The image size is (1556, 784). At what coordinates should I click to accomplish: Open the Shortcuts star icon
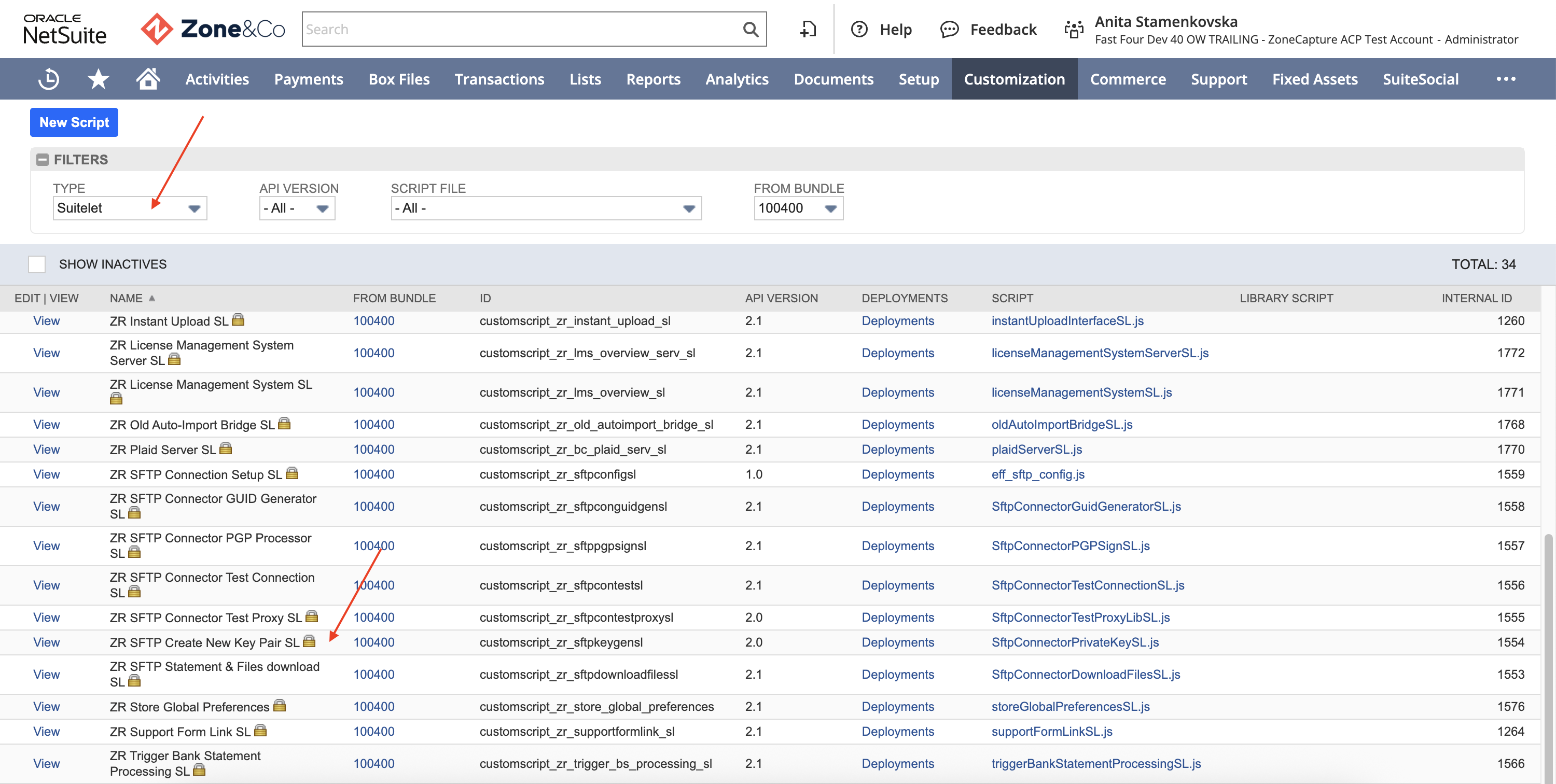[x=98, y=79]
